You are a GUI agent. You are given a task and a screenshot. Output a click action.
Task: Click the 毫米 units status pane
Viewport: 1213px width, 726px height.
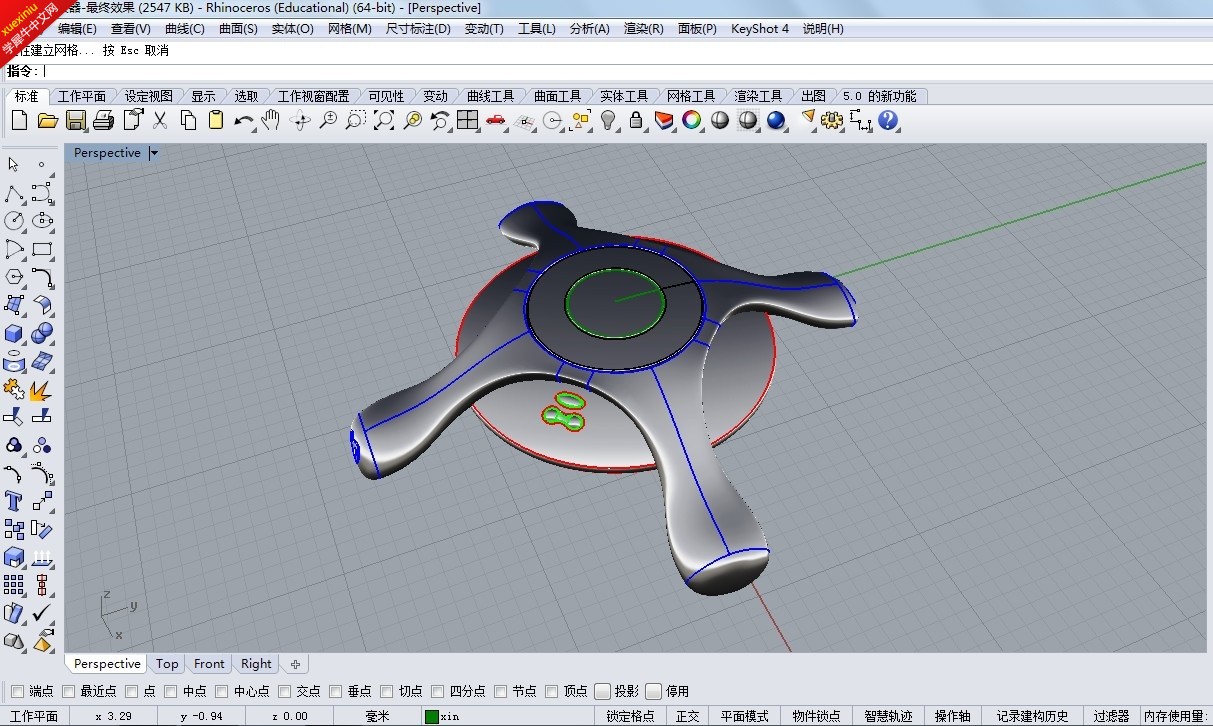[377, 716]
